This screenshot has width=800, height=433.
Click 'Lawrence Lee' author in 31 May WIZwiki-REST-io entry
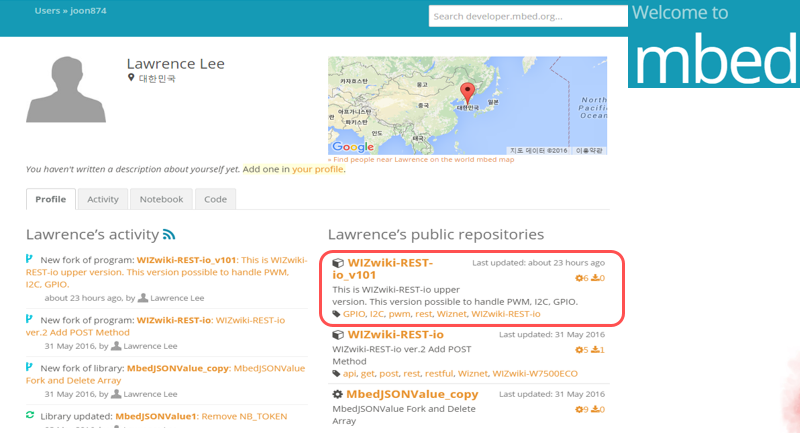pos(151,346)
